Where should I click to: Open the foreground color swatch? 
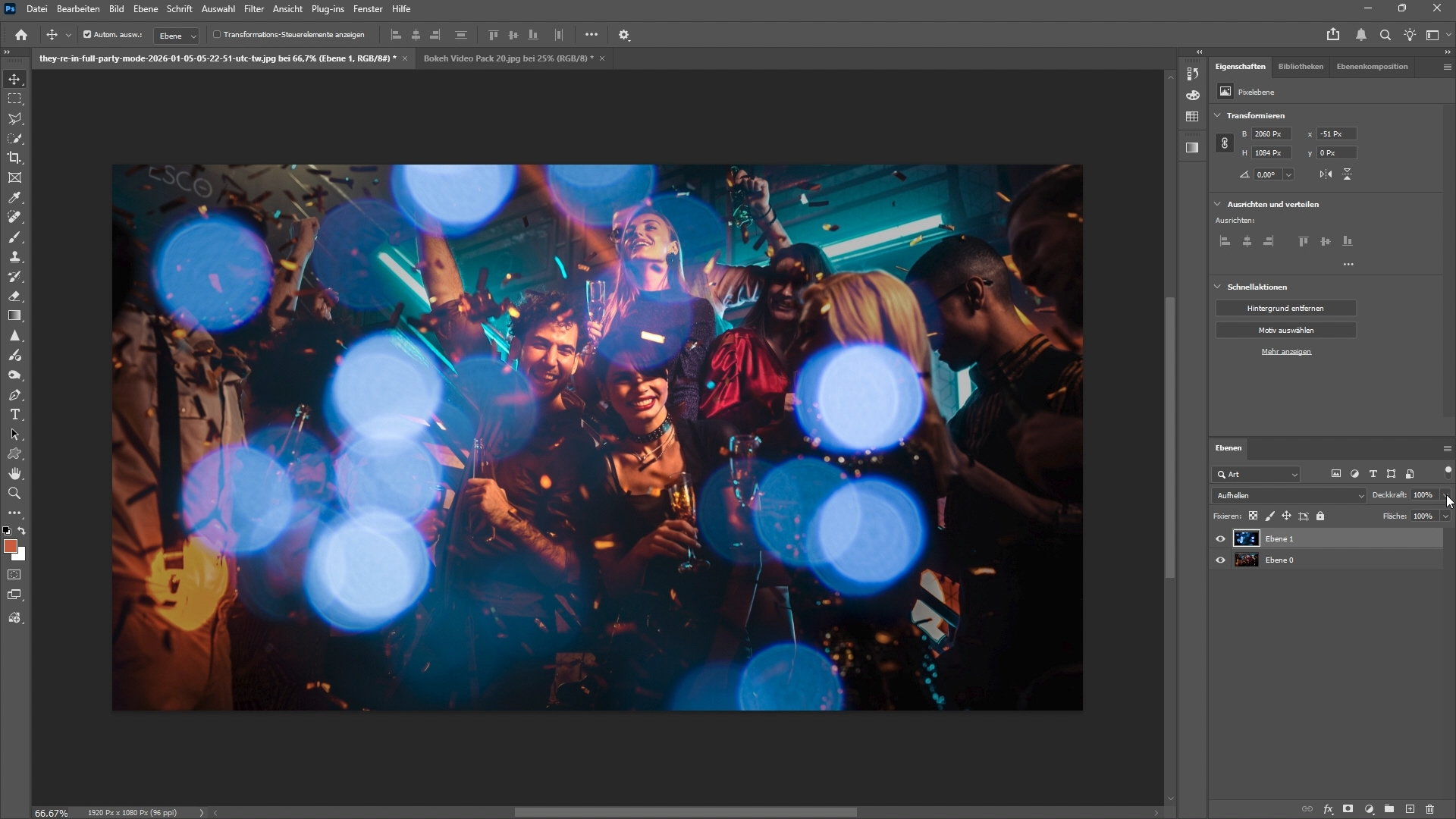click(10, 547)
